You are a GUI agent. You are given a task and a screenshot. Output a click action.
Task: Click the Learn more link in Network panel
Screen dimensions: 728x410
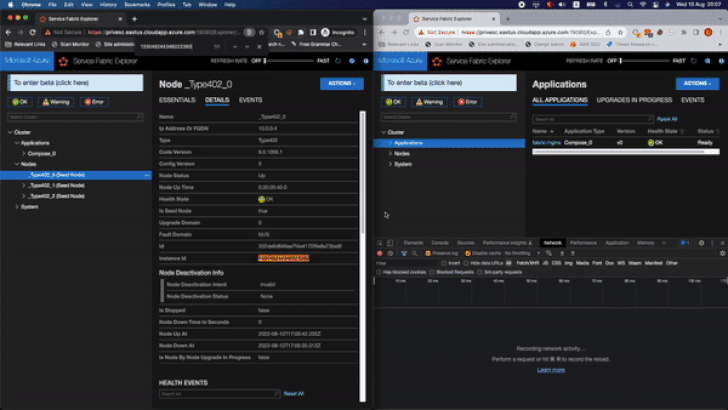[x=550, y=369]
